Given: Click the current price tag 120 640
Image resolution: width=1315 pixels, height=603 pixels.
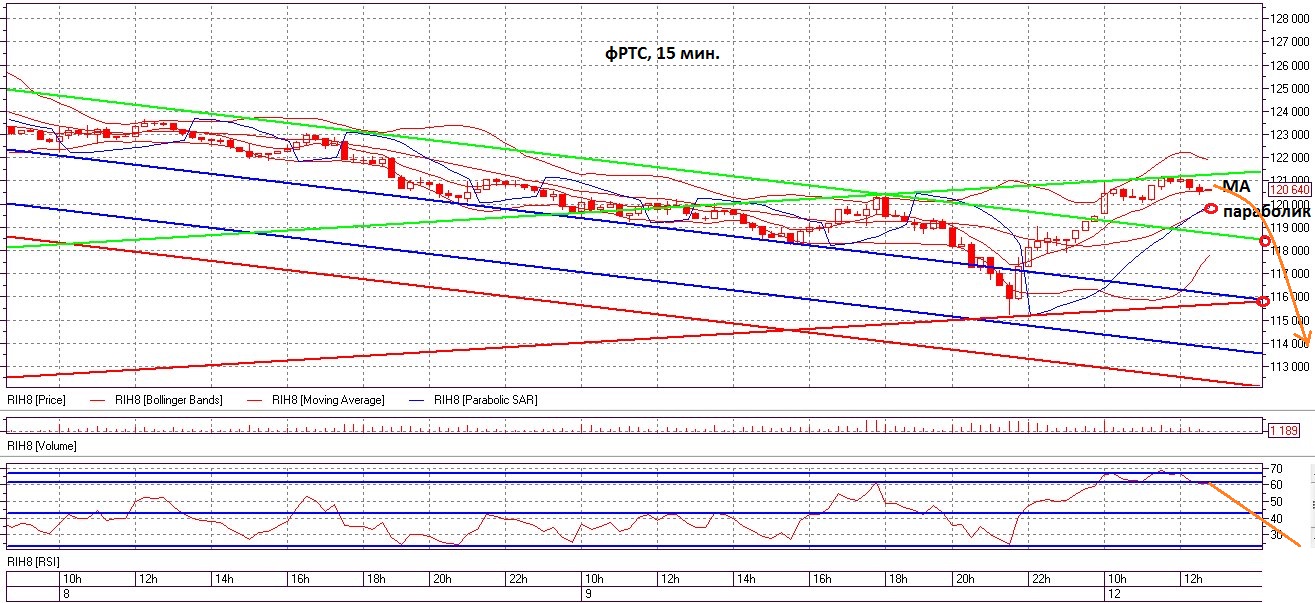Looking at the screenshot, I should click(x=1290, y=189).
